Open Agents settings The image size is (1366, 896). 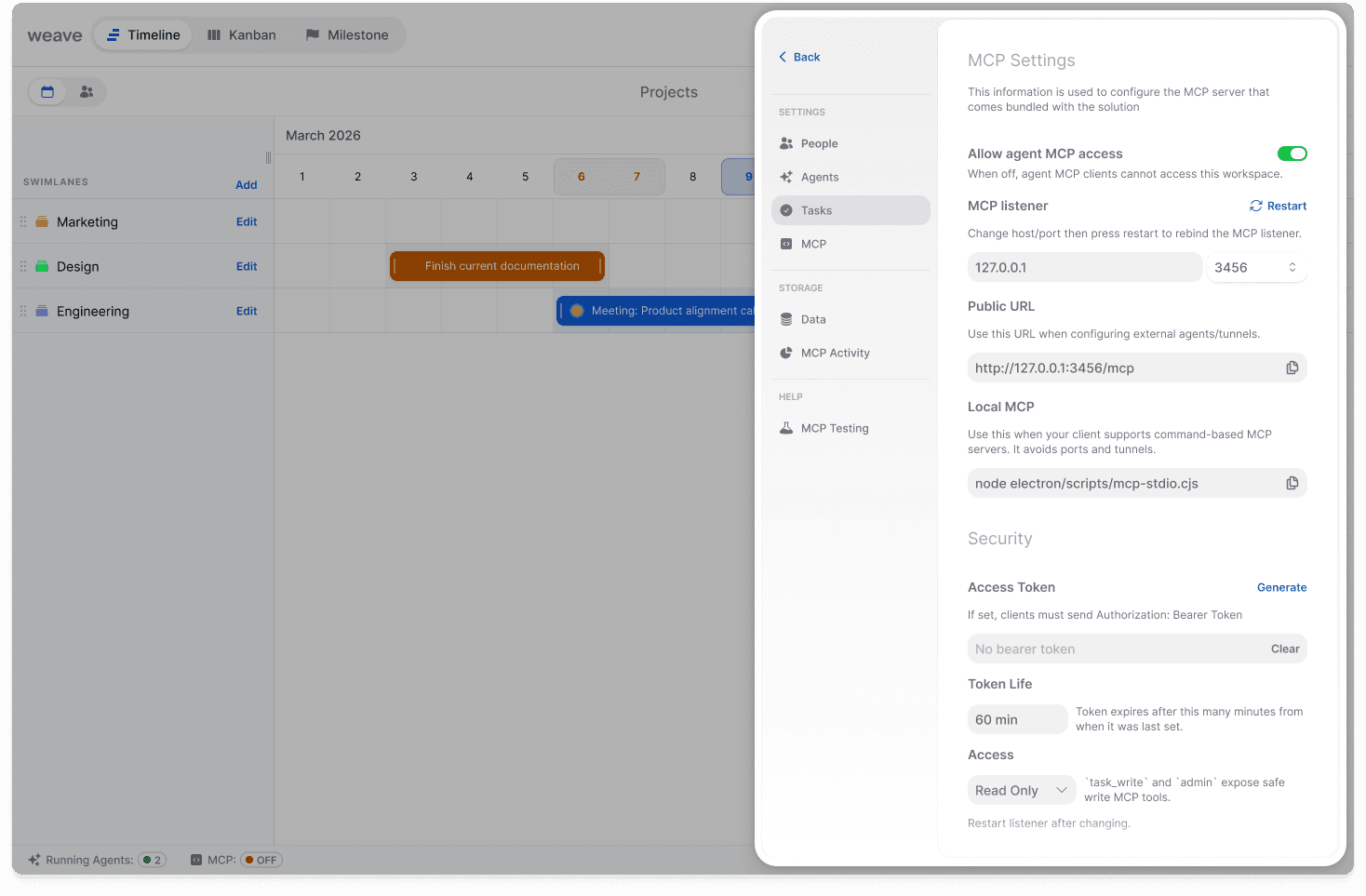850,177
